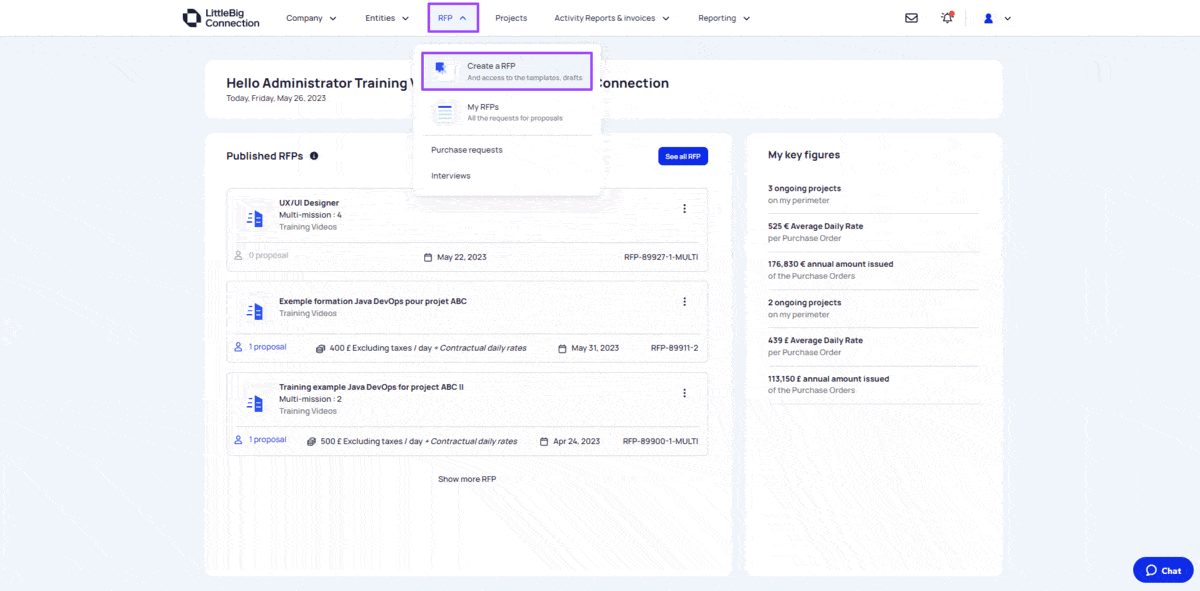Click the My key figures heading
This screenshot has width=1200, height=591.
click(x=804, y=155)
